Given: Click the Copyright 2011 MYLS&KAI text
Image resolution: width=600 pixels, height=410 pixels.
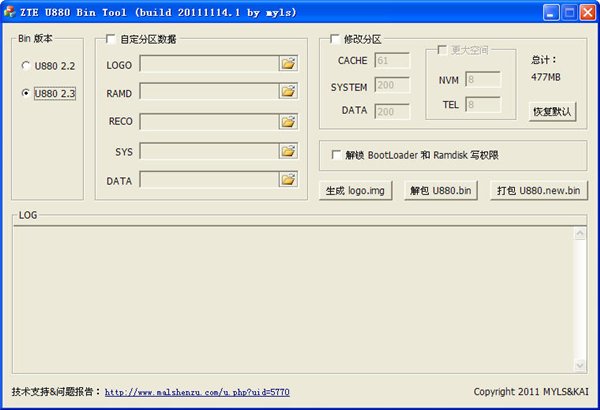Looking at the screenshot, I should click(531, 392).
